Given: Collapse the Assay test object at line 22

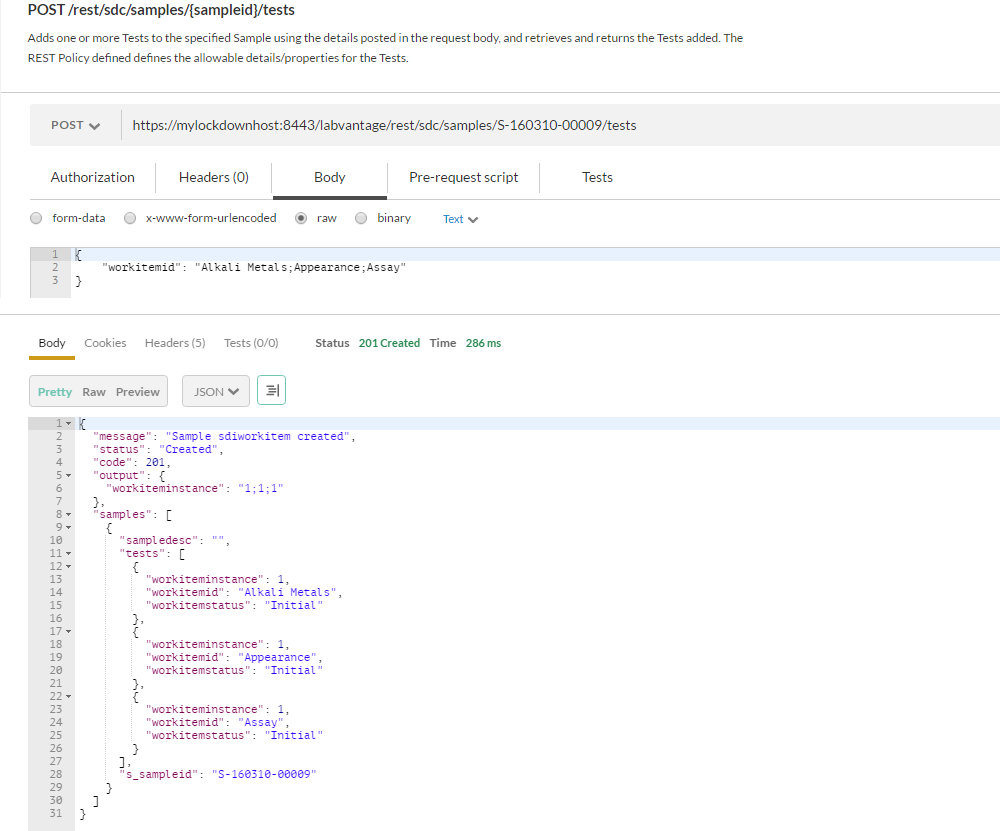Looking at the screenshot, I should [x=69, y=696].
